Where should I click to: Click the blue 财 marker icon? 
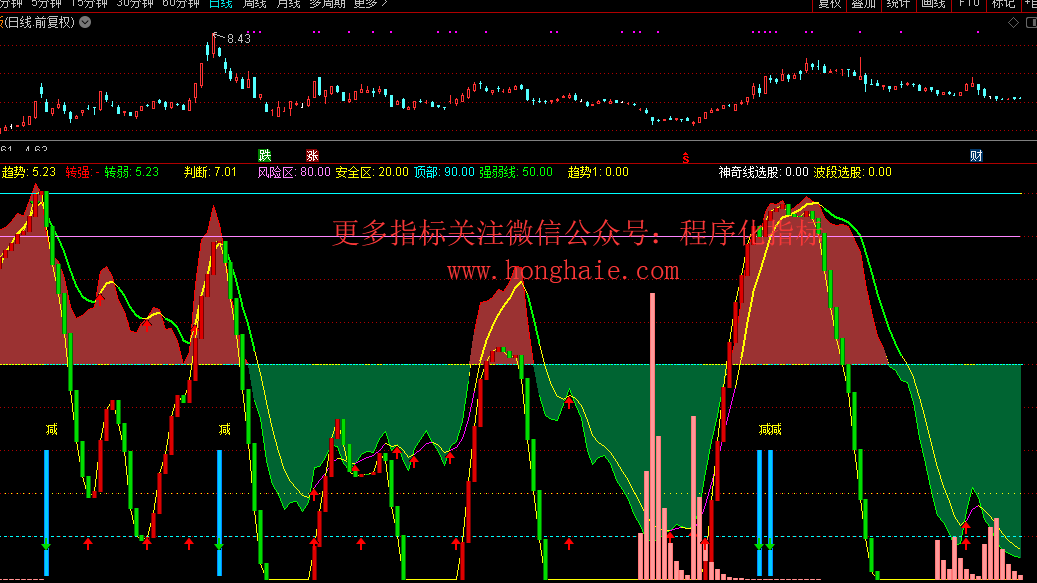click(976, 155)
